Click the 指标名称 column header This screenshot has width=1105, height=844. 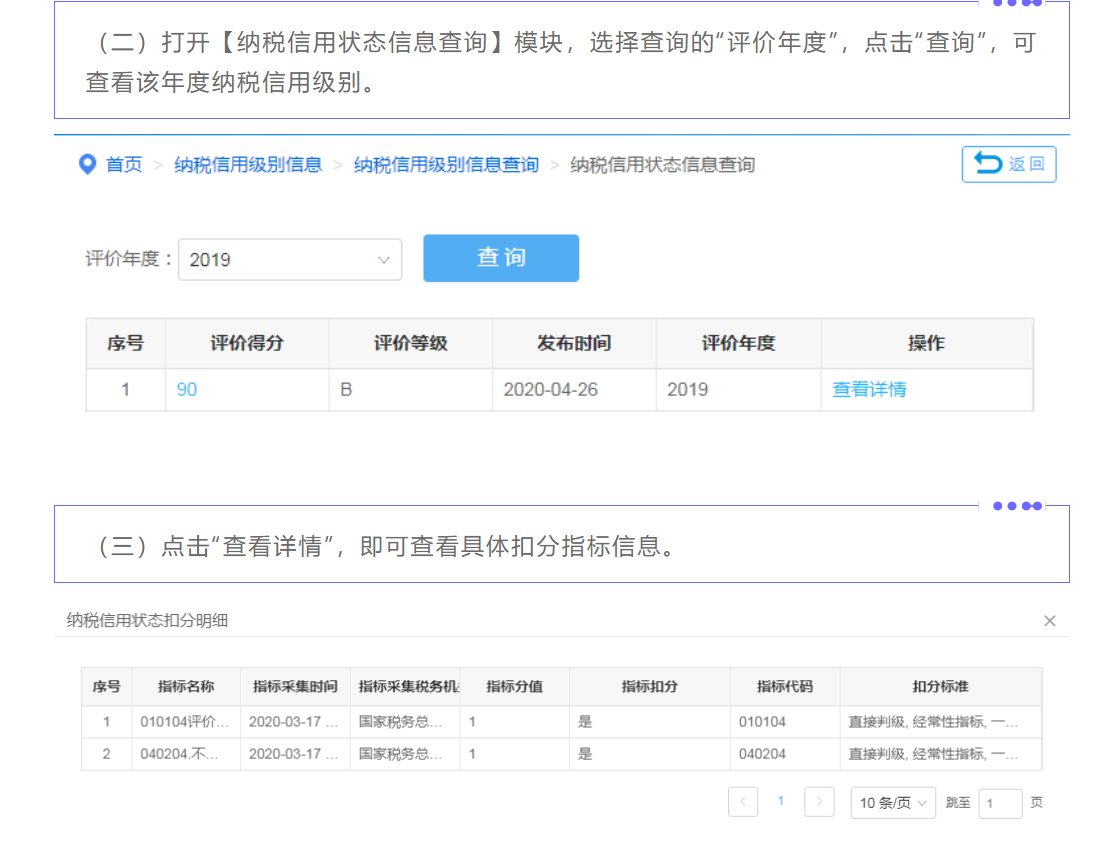(x=186, y=687)
